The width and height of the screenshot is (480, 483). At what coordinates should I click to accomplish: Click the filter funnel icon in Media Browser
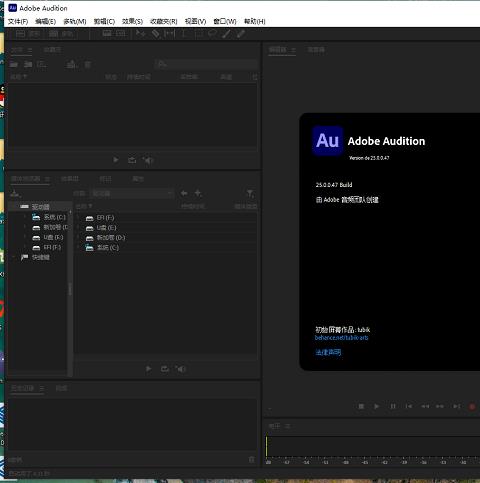250,193
